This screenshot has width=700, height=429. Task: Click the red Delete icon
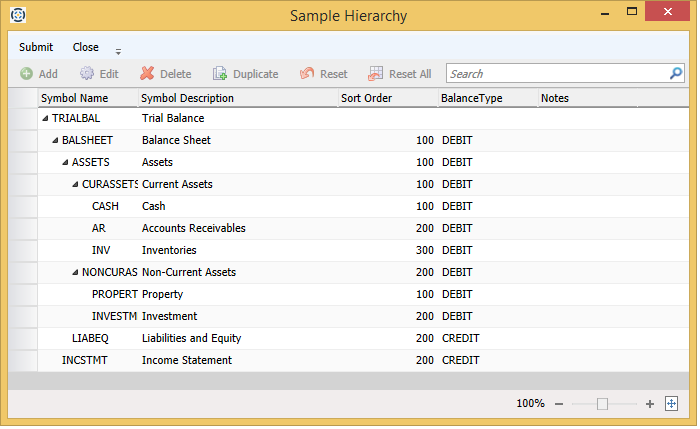pos(147,74)
